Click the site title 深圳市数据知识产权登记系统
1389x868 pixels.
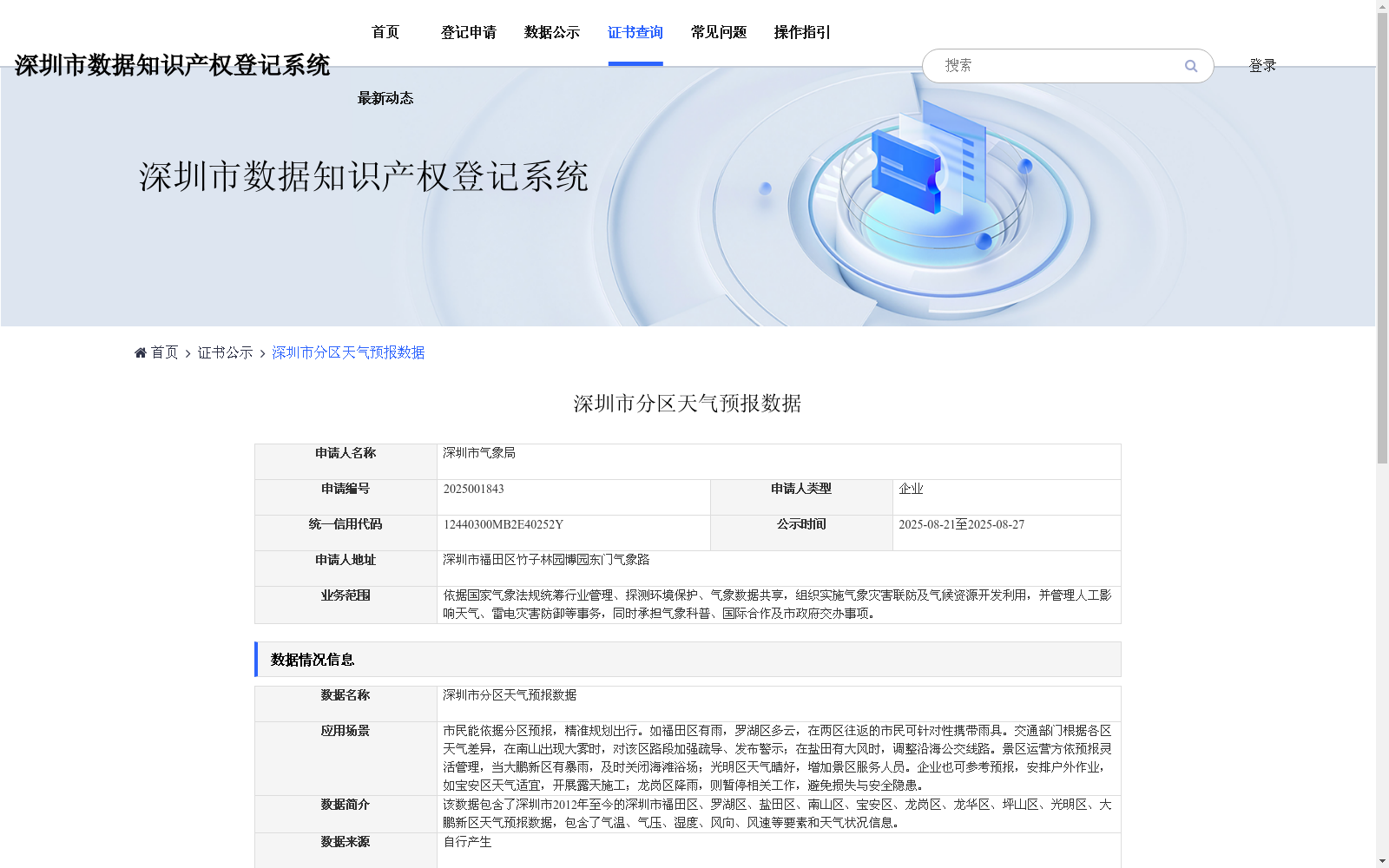tap(173, 63)
